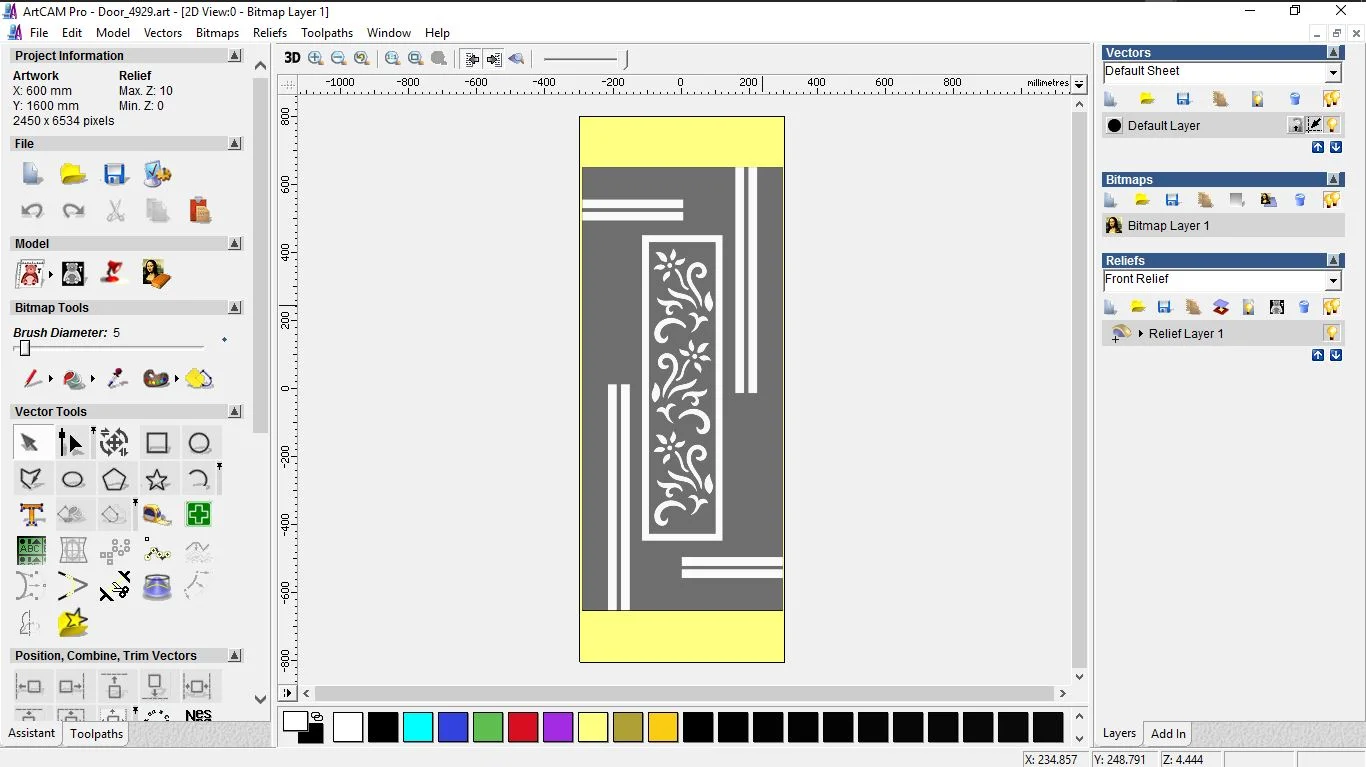The height and width of the screenshot is (767, 1366).
Task: Select the Create Star vector tool
Action: pyautogui.click(x=157, y=480)
